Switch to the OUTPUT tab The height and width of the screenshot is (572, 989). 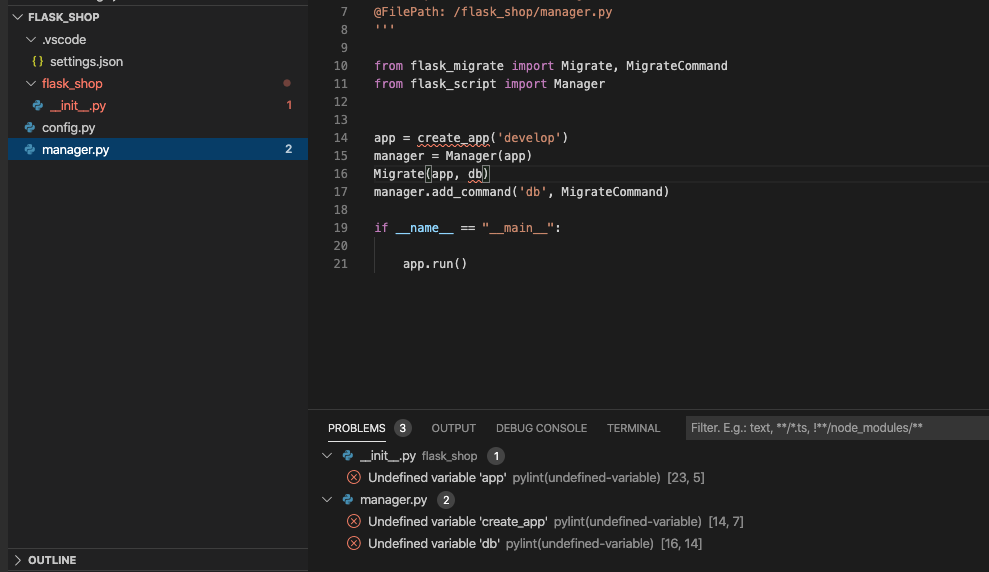(x=454, y=428)
